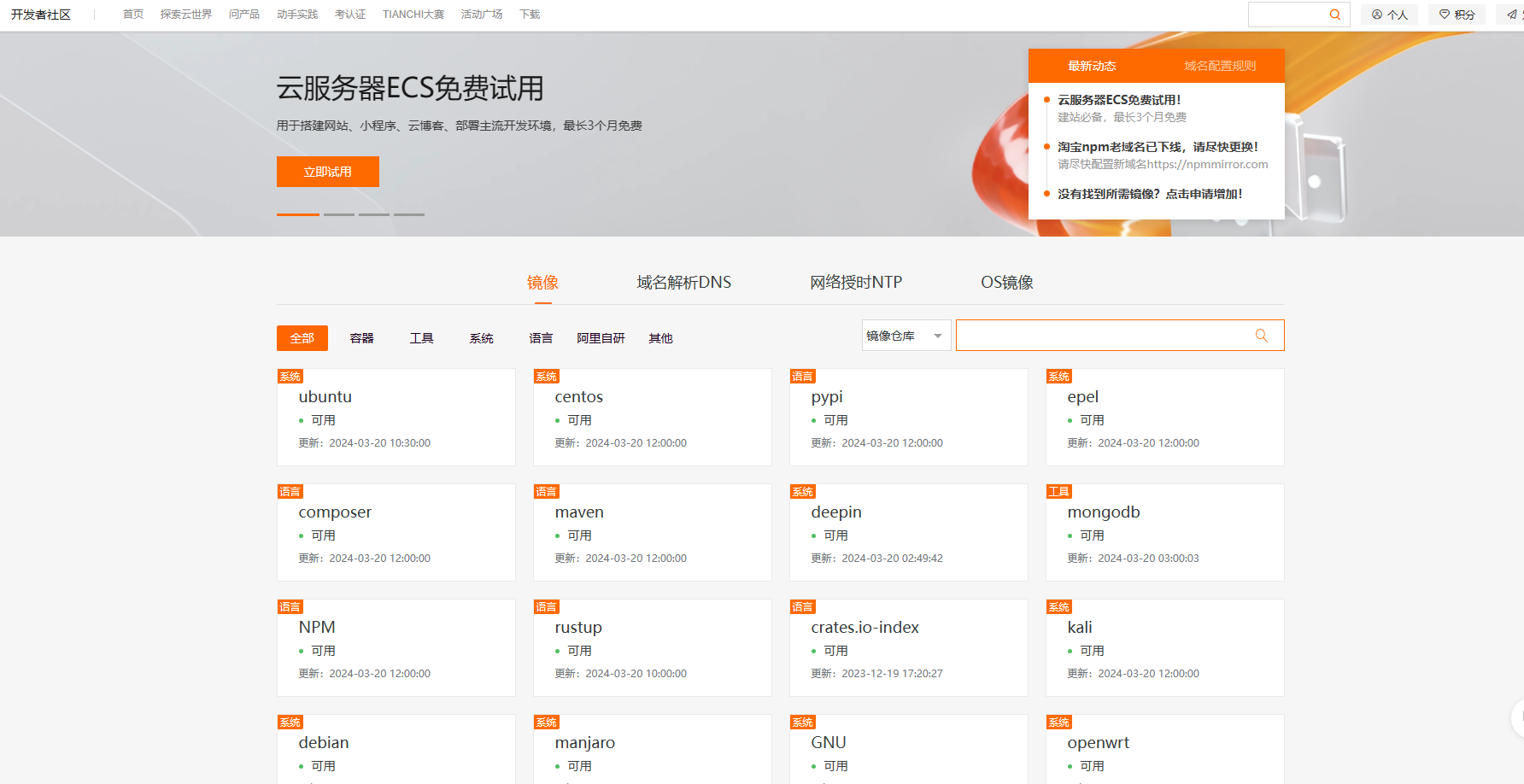
Task: Open 没有找到所需镜像 request link
Action: coord(1150,194)
